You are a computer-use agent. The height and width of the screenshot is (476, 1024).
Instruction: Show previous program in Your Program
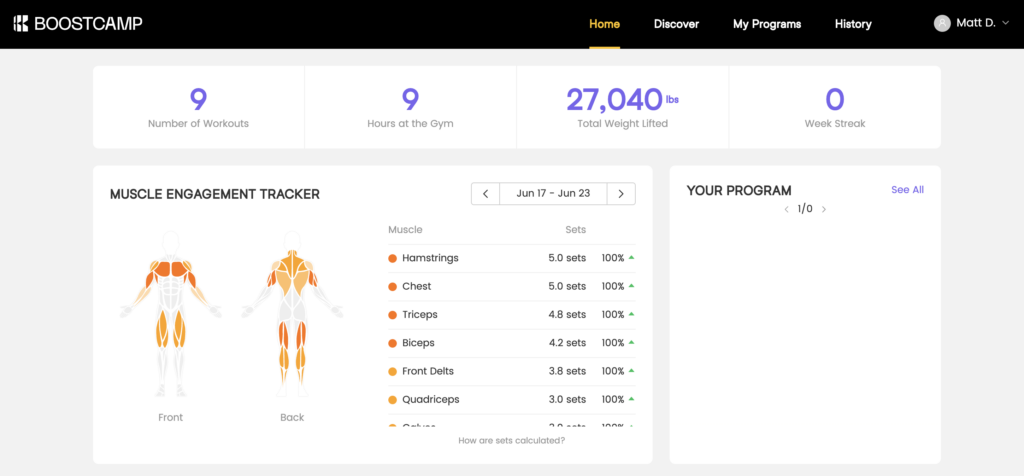coord(786,210)
